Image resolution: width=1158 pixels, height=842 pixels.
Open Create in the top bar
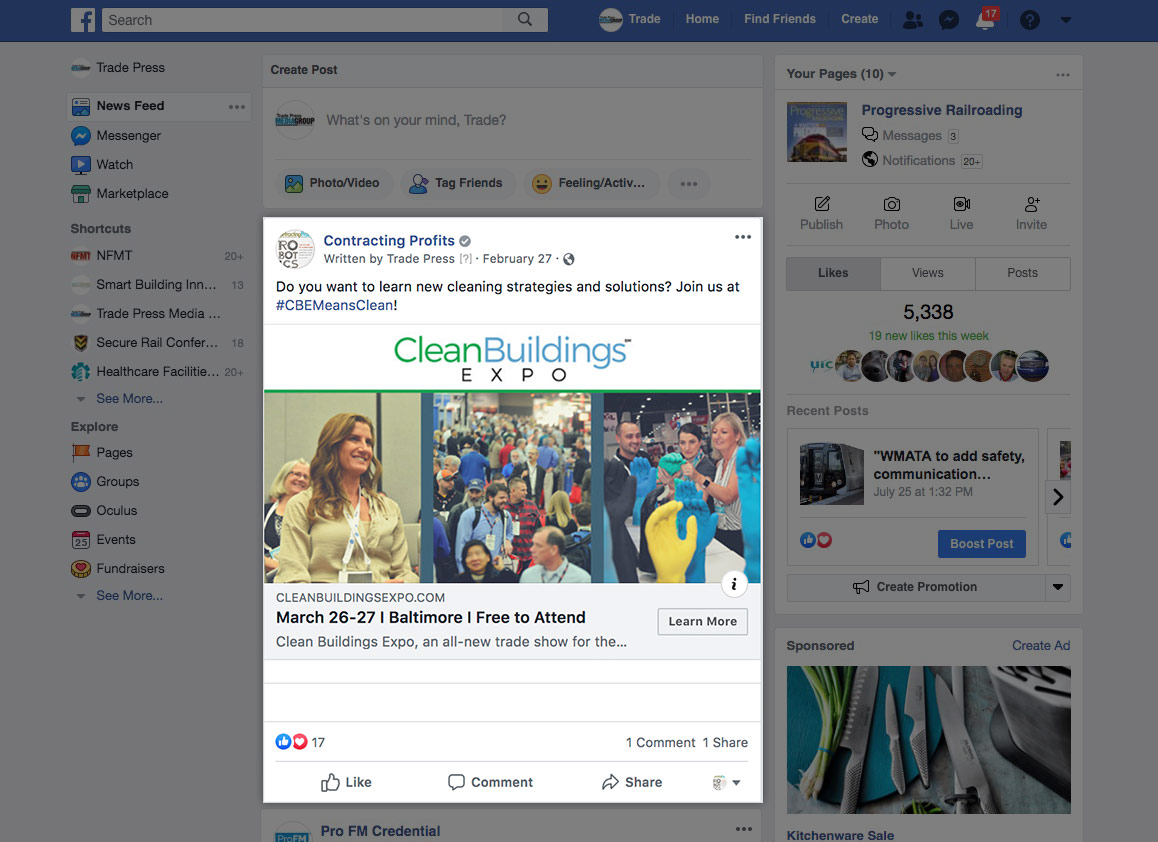click(859, 19)
